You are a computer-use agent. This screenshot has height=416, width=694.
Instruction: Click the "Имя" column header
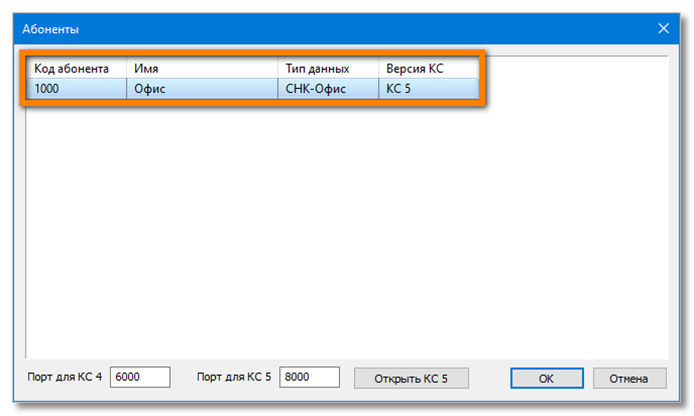tap(200, 68)
